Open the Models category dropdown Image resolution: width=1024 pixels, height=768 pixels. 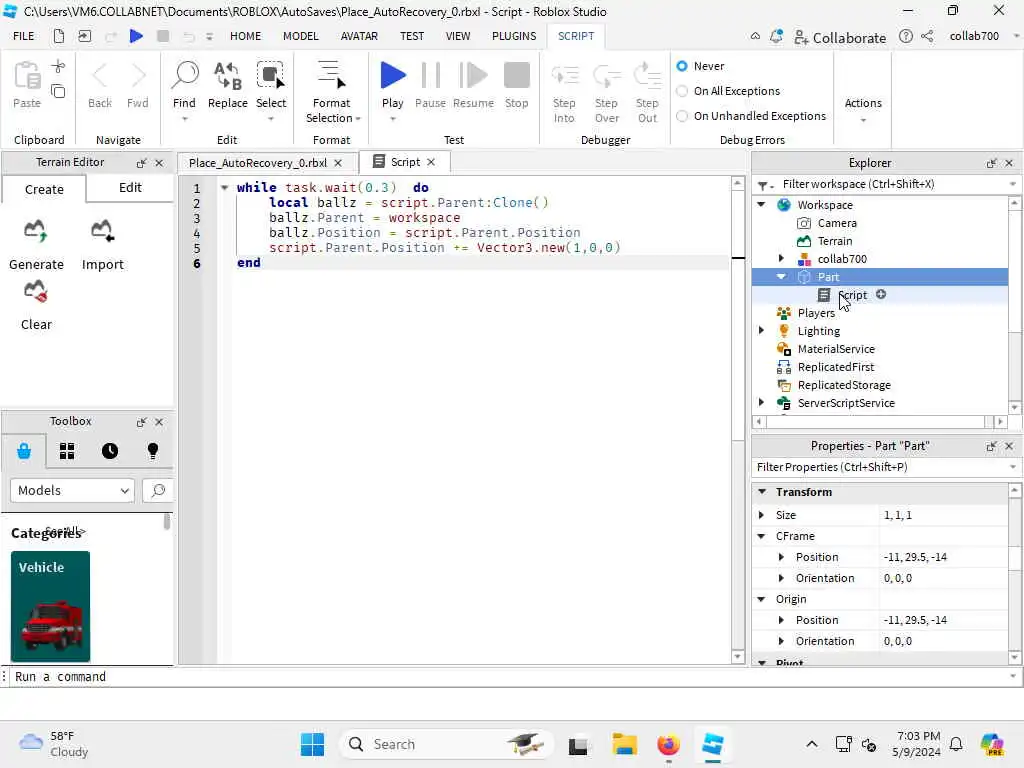coord(72,490)
